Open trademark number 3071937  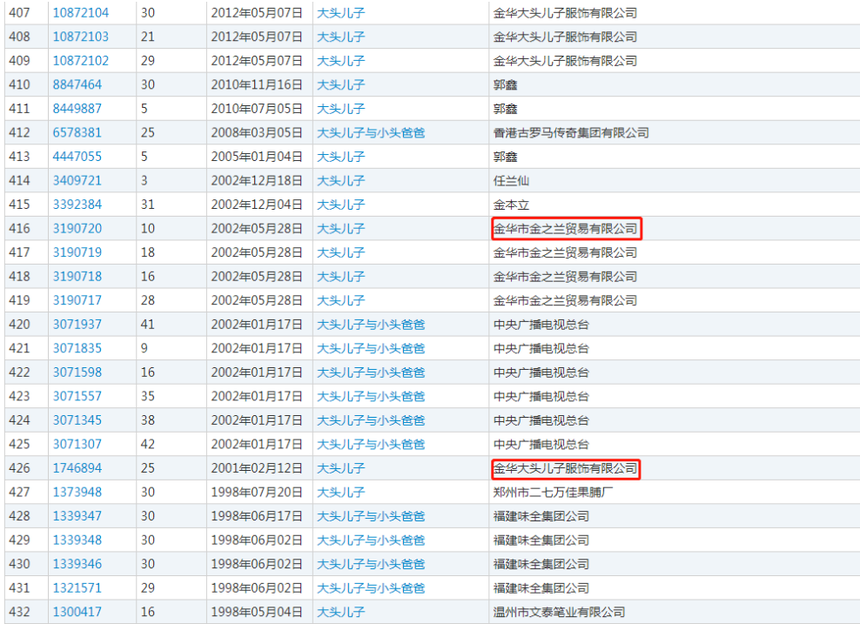(77, 325)
